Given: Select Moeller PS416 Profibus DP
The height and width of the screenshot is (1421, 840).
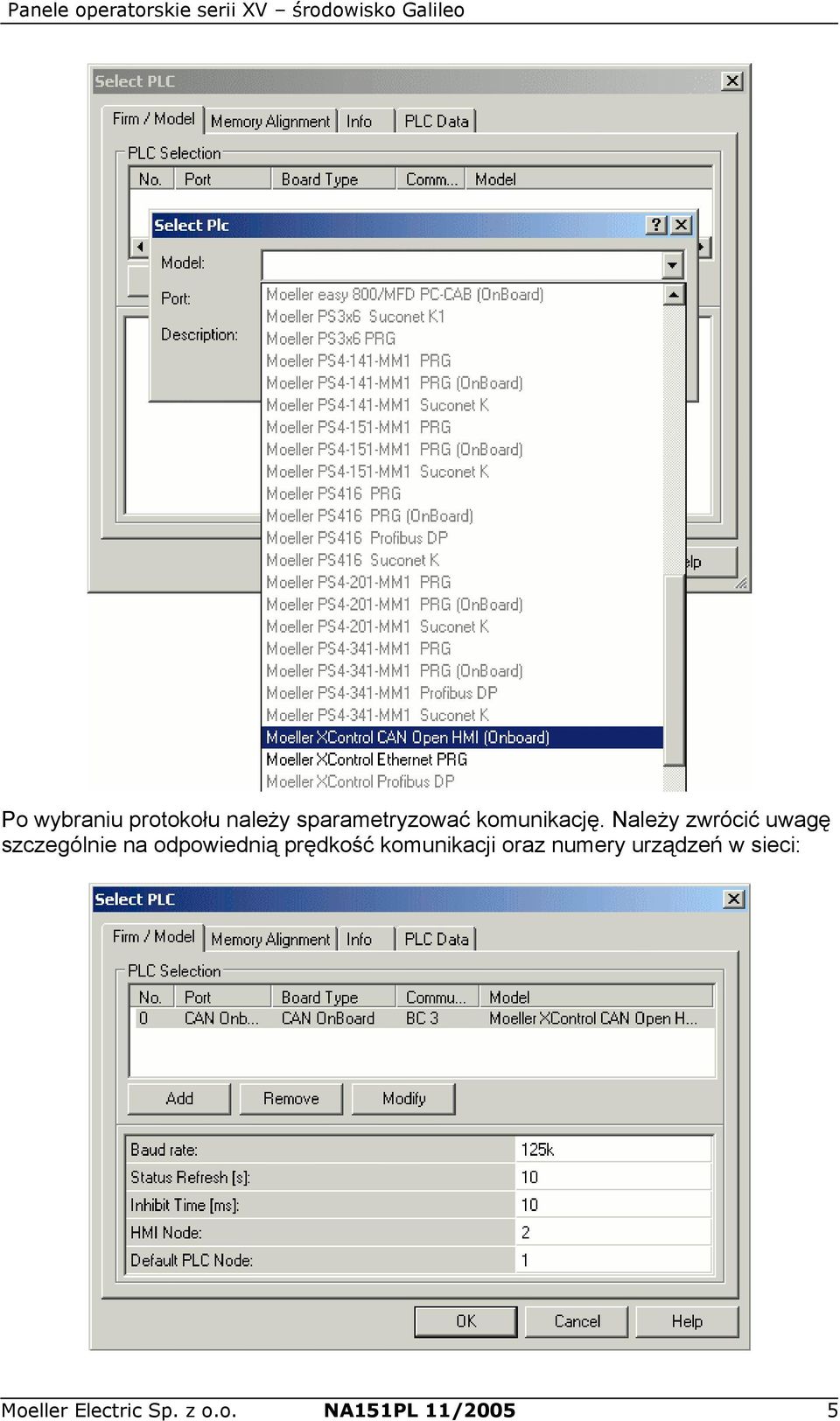Looking at the screenshot, I should tap(463, 538).
